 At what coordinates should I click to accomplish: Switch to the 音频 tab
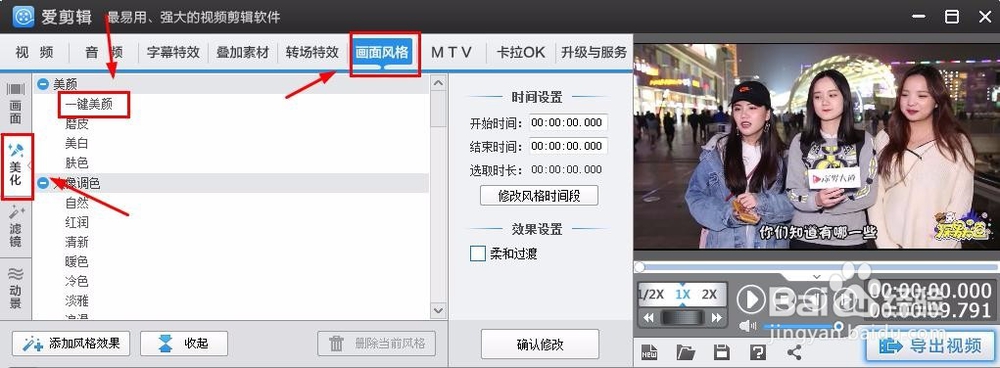tap(104, 52)
